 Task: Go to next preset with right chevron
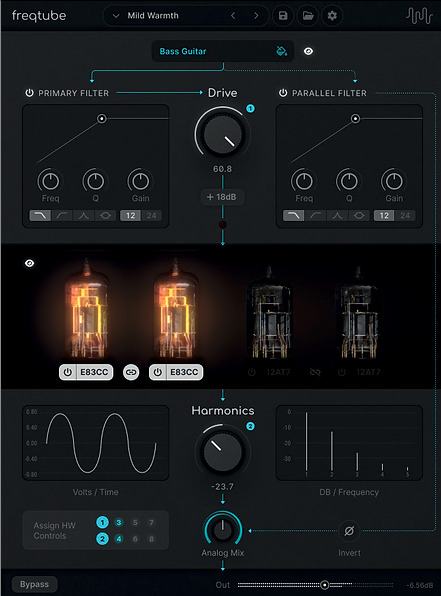(256, 16)
